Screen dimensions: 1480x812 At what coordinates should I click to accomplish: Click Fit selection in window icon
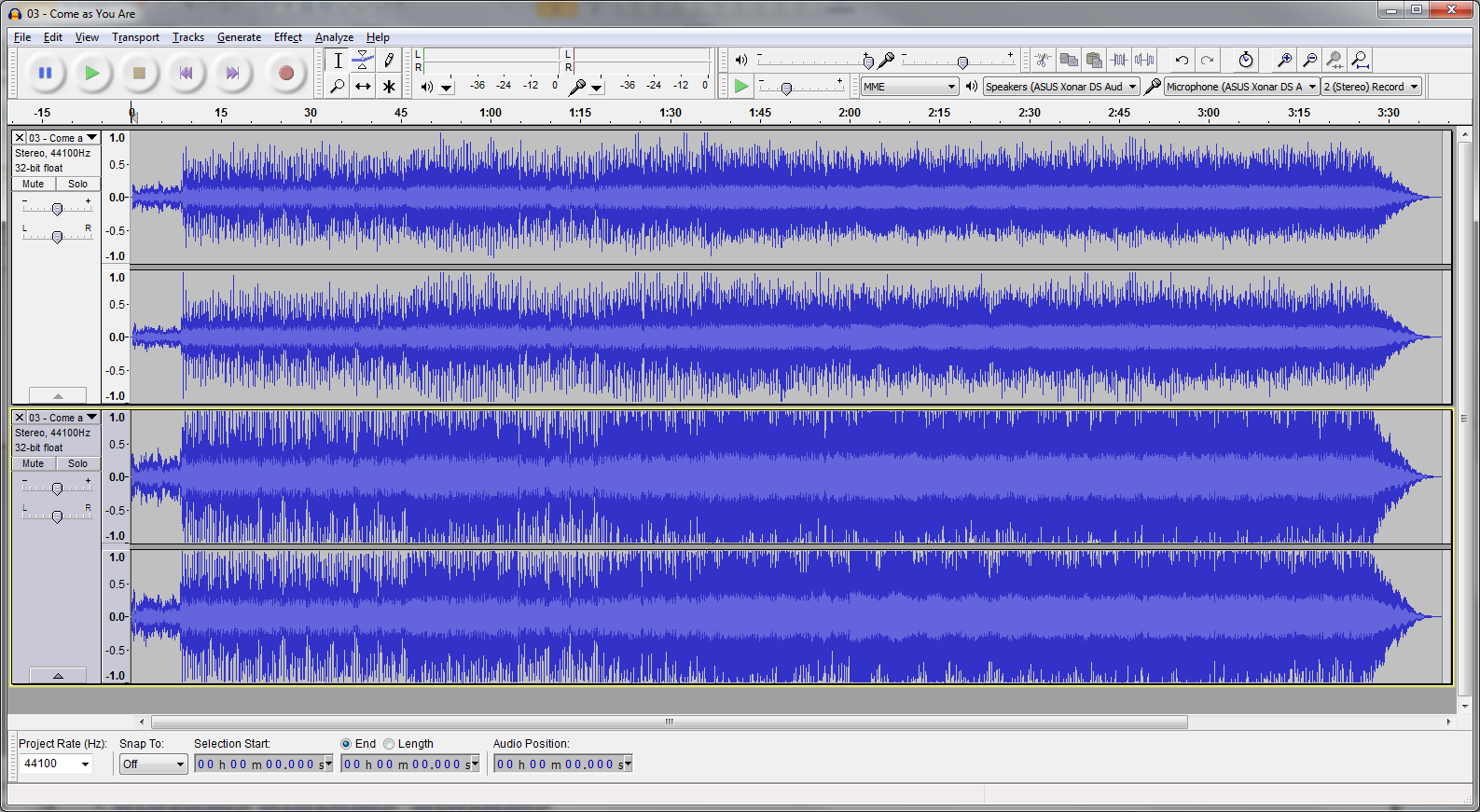click(1335, 60)
